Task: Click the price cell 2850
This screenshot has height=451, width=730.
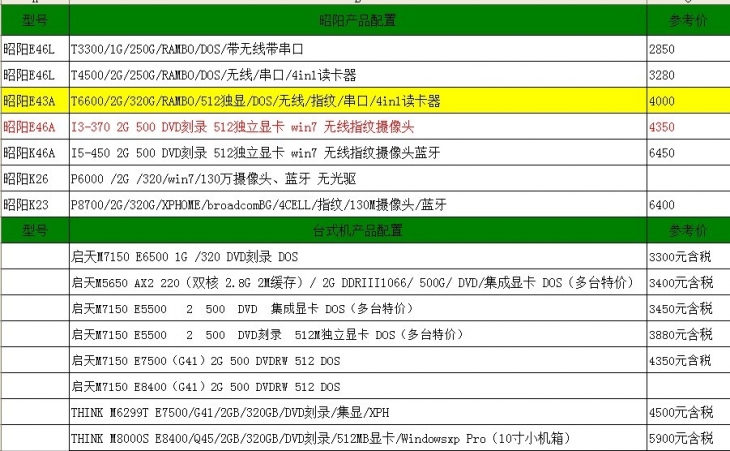Action: [x=688, y=49]
